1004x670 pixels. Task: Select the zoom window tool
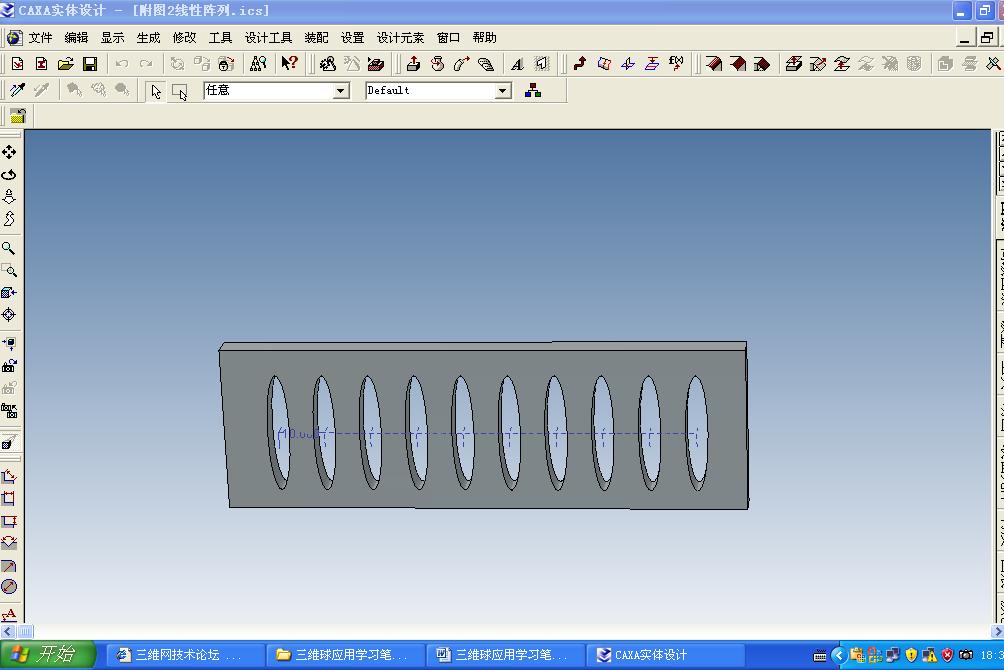tap(9, 270)
